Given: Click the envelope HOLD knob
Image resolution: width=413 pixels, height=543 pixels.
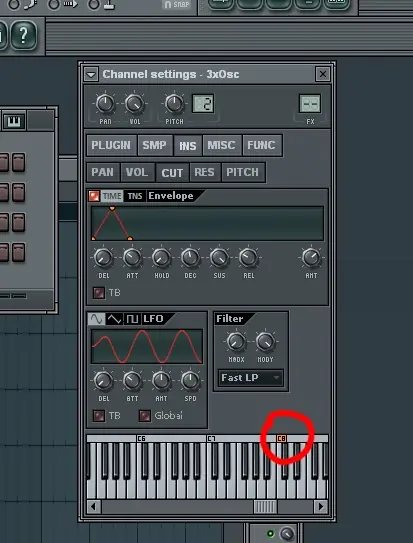Looking at the screenshot, I should (161, 258).
